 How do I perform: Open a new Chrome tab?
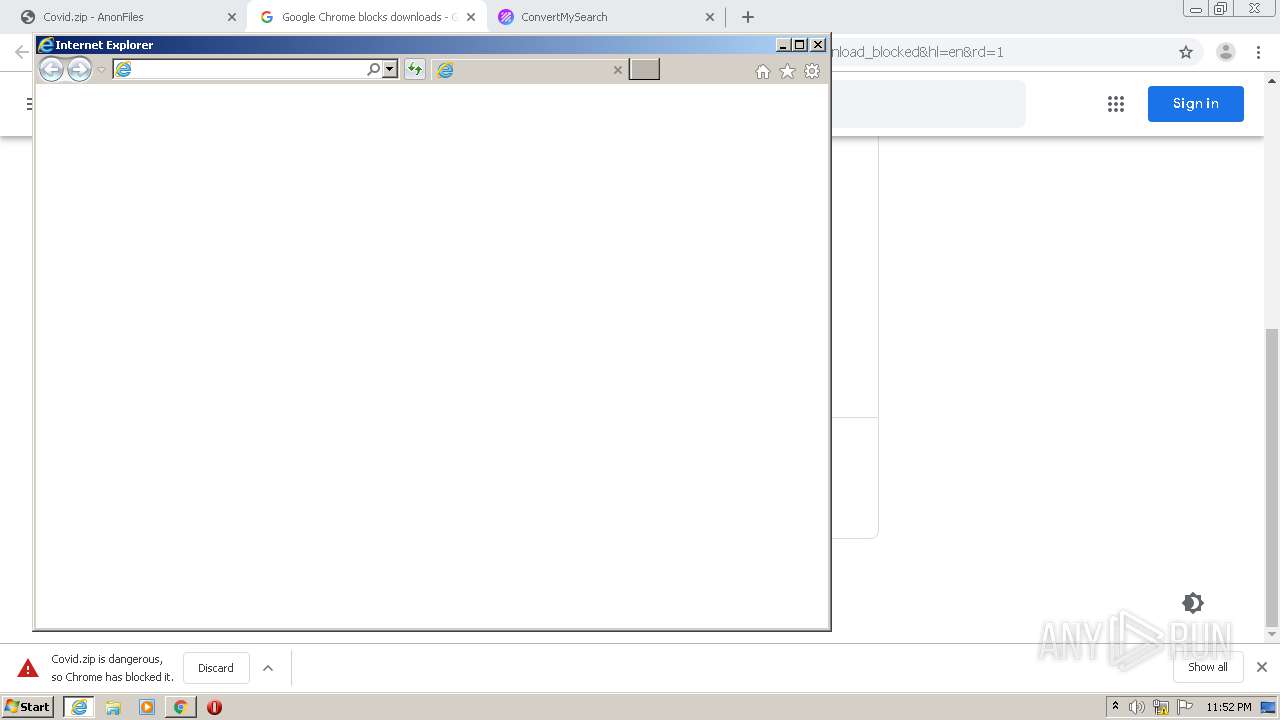tap(748, 17)
